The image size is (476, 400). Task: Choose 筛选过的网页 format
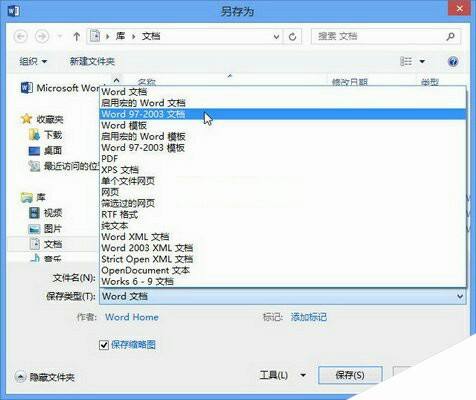pyautogui.click(x=283, y=203)
